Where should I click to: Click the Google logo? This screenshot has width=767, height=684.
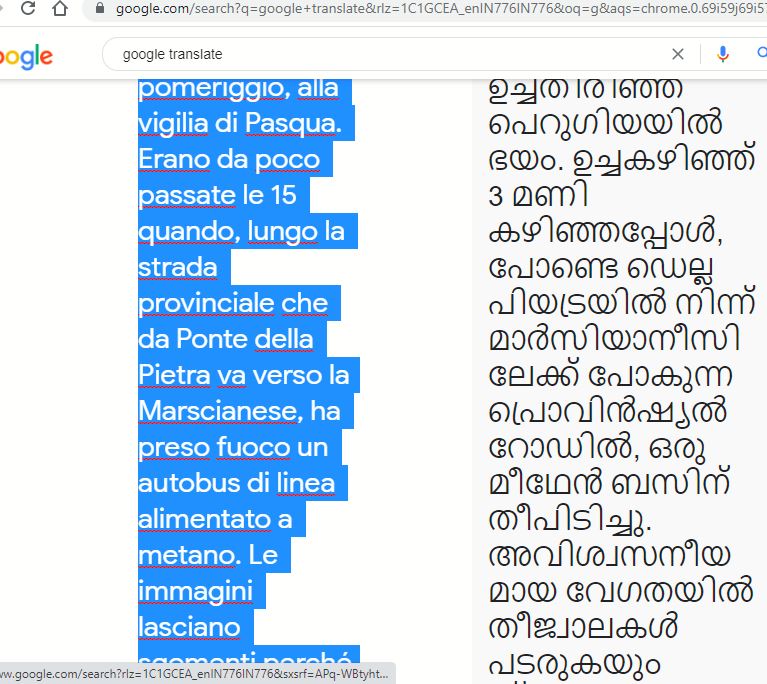25,56
